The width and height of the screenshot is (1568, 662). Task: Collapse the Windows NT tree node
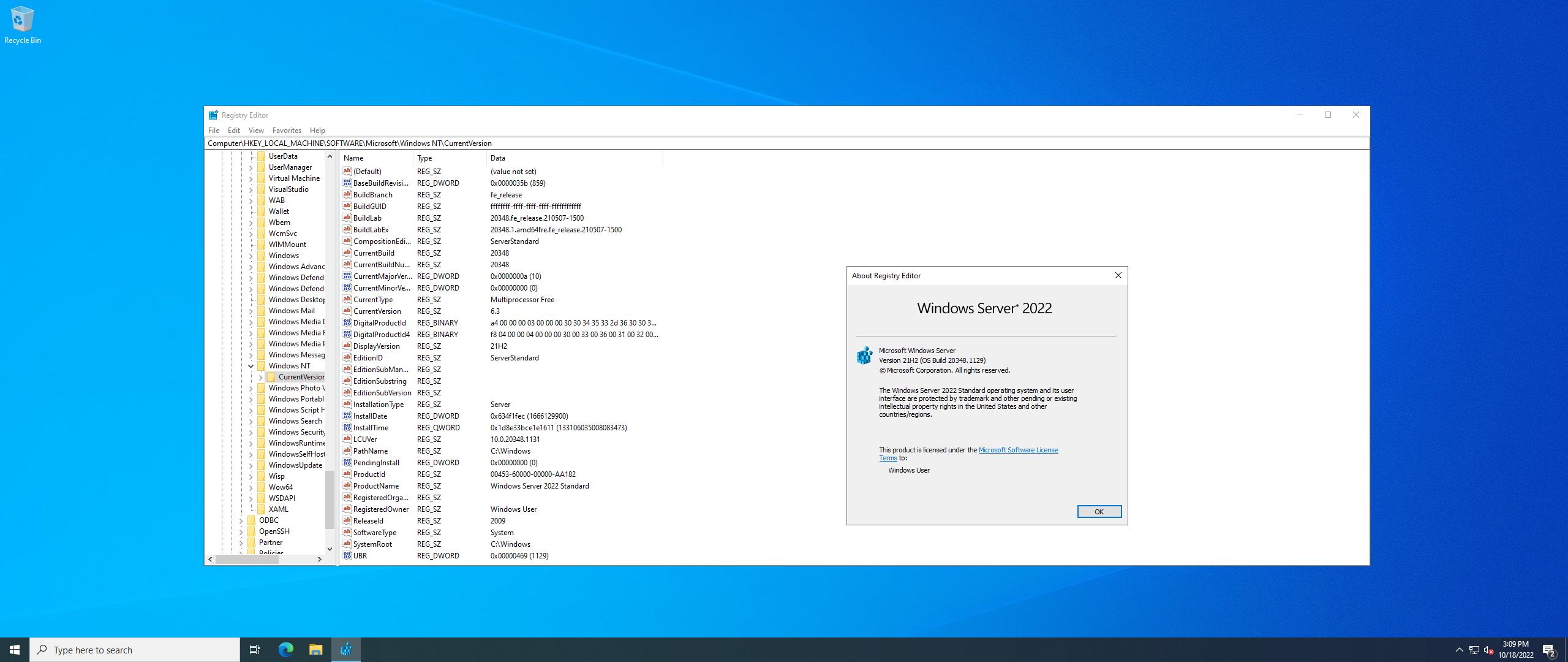pos(251,366)
